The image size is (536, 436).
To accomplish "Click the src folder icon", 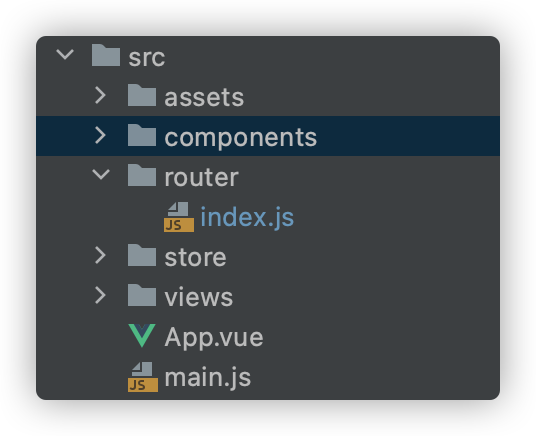I will coord(106,55).
